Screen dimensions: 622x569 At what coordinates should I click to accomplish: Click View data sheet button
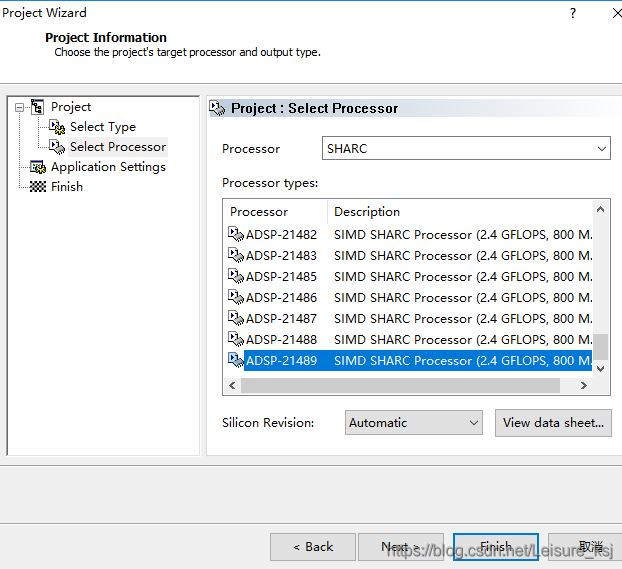point(553,423)
